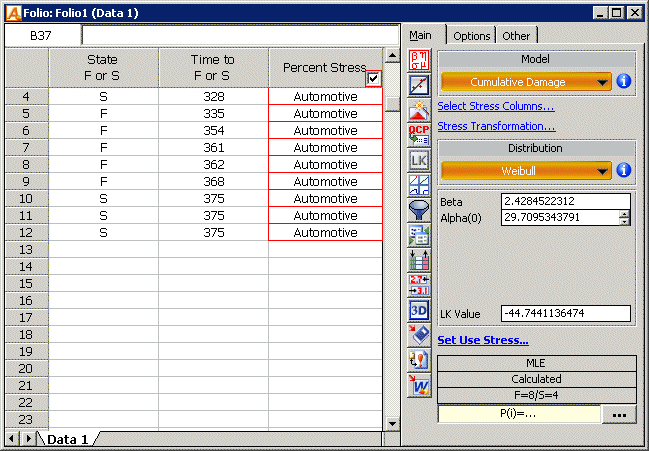The width and height of the screenshot is (649, 451).
Task: Click the filter funnel icon
Action: click(x=419, y=209)
